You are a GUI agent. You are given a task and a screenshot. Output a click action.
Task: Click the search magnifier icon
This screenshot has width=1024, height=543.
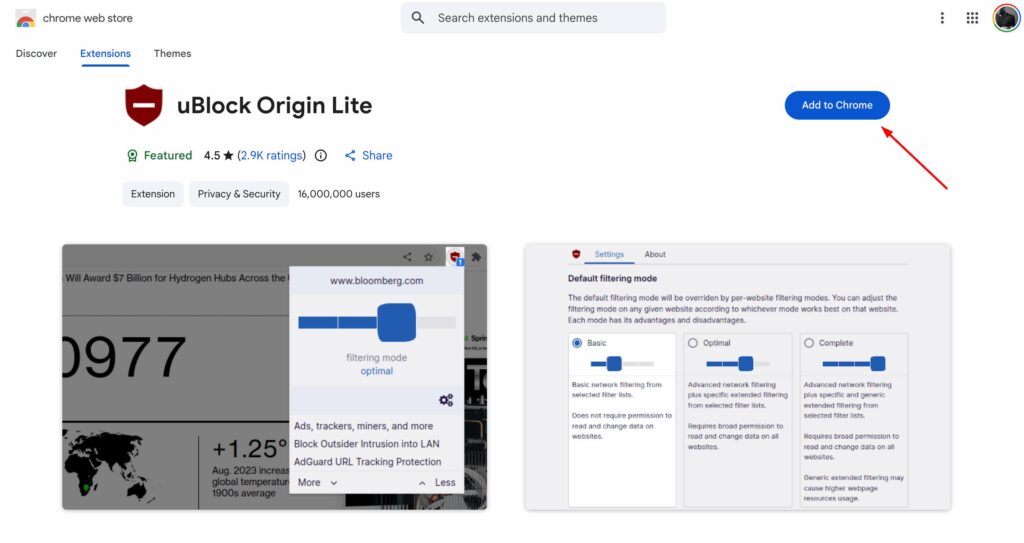418,18
